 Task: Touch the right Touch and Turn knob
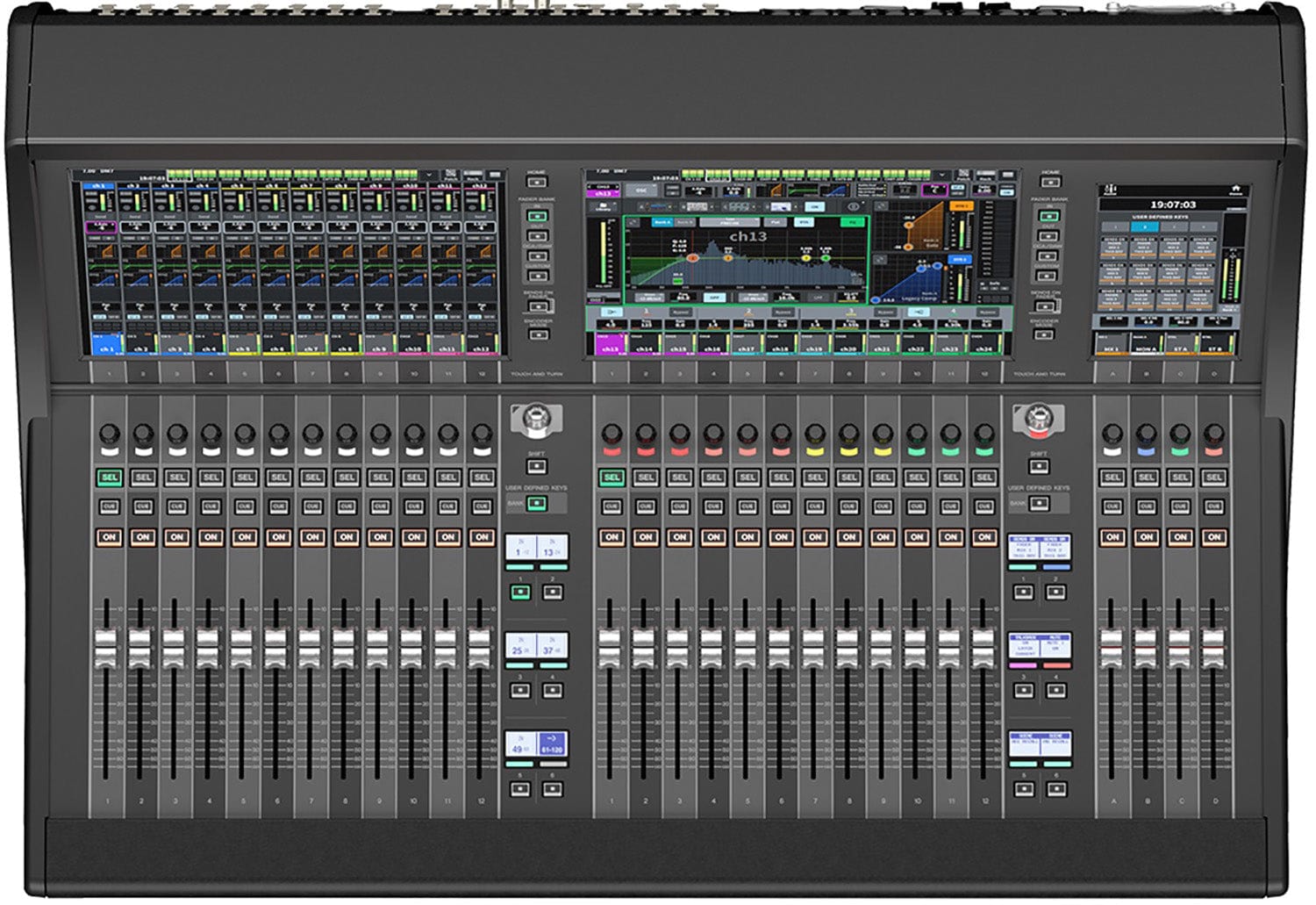point(1037,420)
